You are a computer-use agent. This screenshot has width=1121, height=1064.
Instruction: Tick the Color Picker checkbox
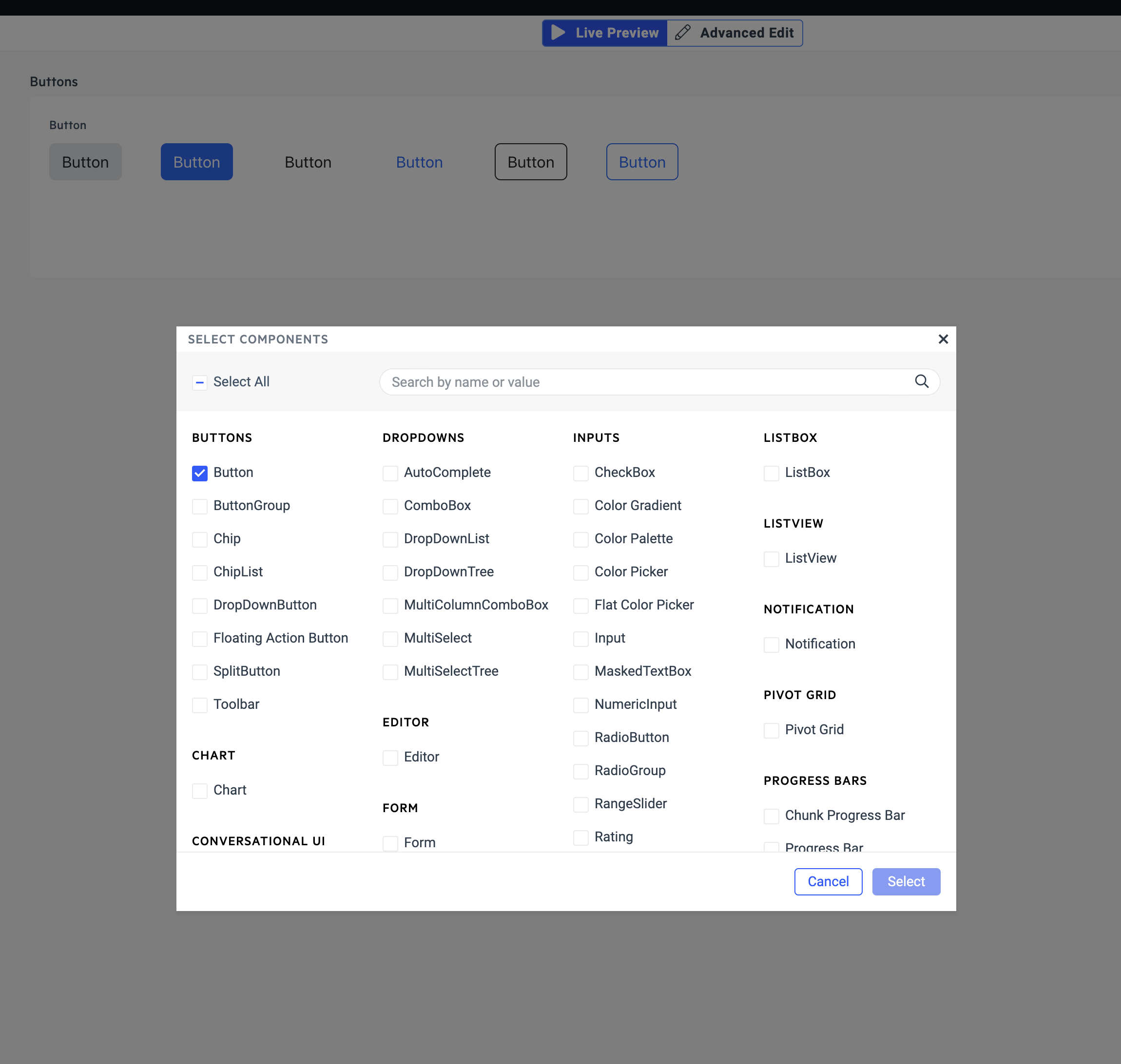coord(580,572)
